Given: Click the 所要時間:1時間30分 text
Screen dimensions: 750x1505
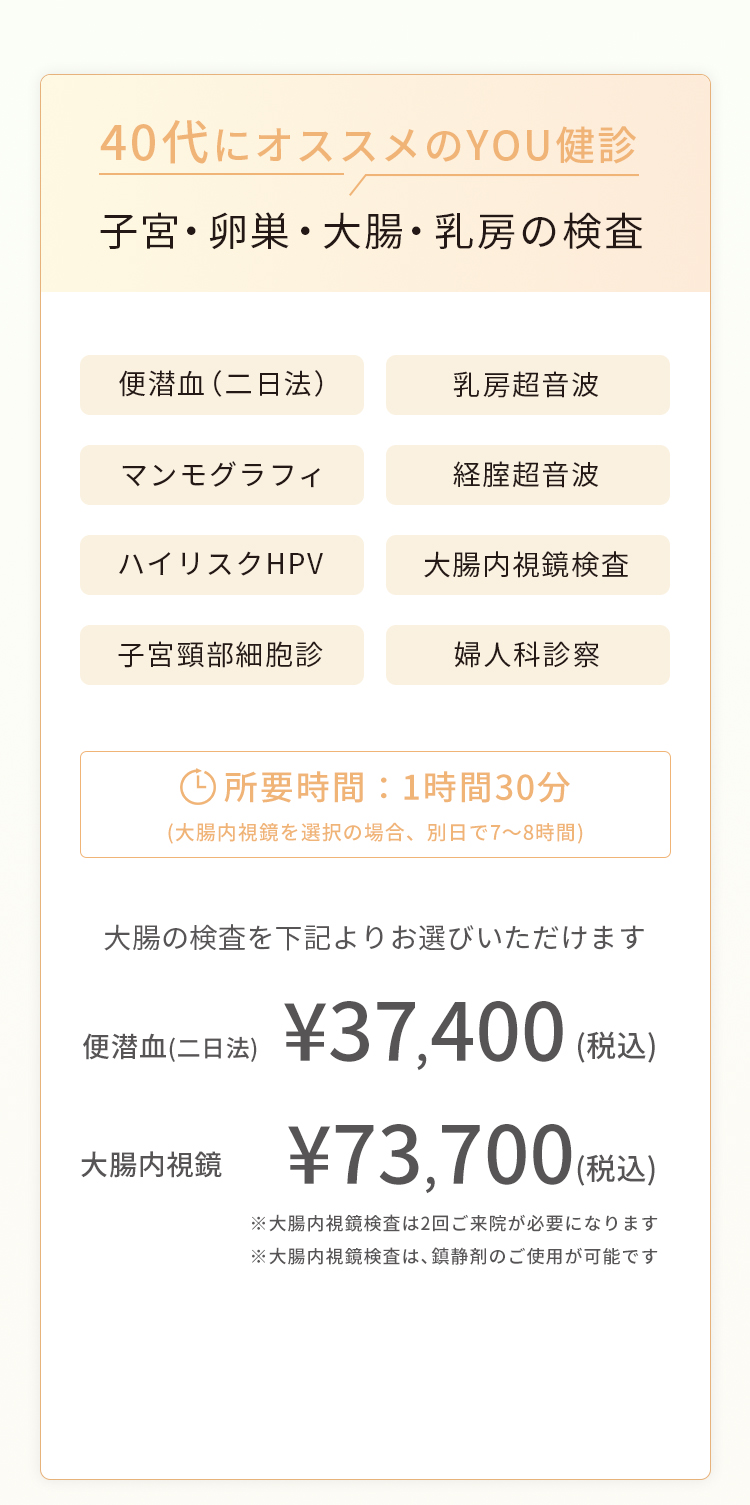Looking at the screenshot, I should [x=396, y=788].
